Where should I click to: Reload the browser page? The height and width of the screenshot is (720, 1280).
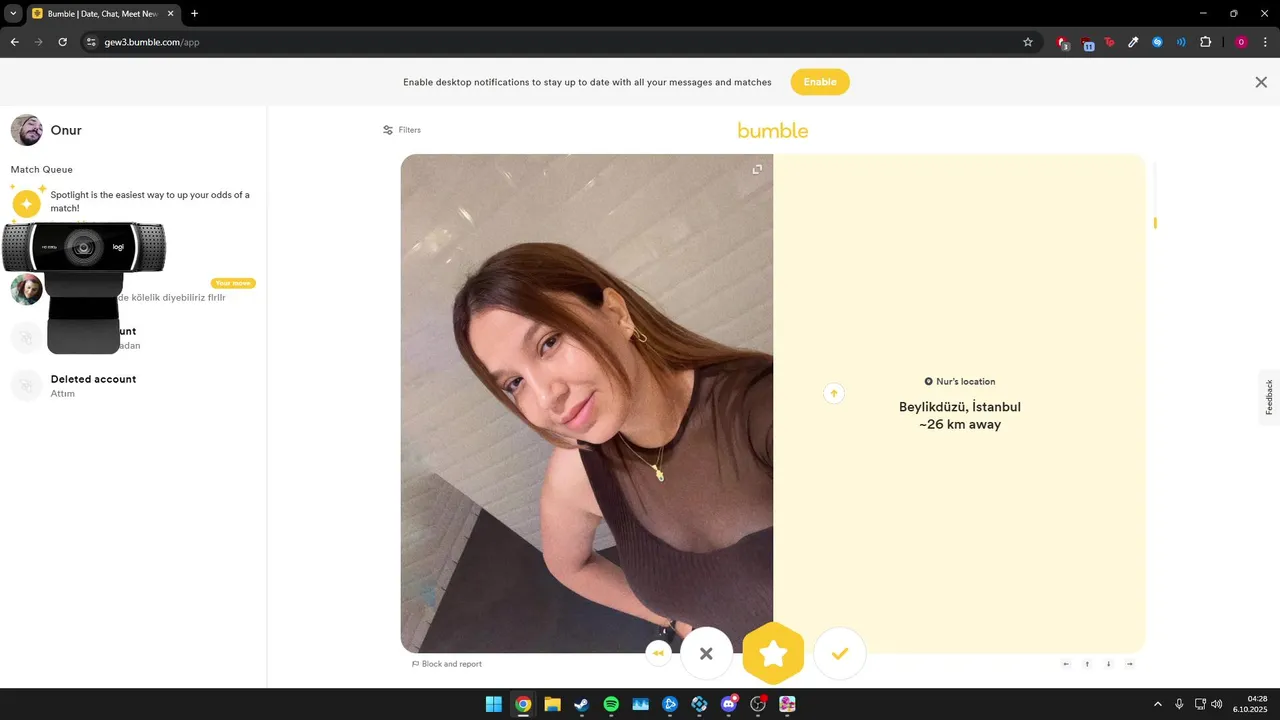[62, 42]
